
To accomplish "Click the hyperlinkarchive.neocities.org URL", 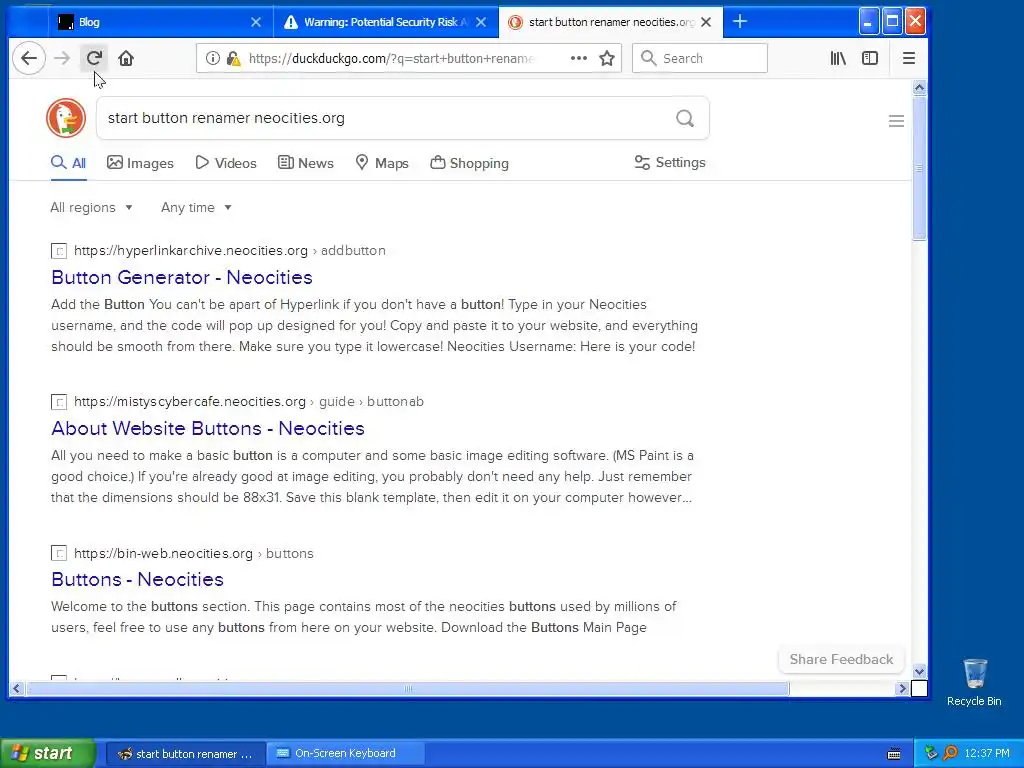I will [x=191, y=251].
